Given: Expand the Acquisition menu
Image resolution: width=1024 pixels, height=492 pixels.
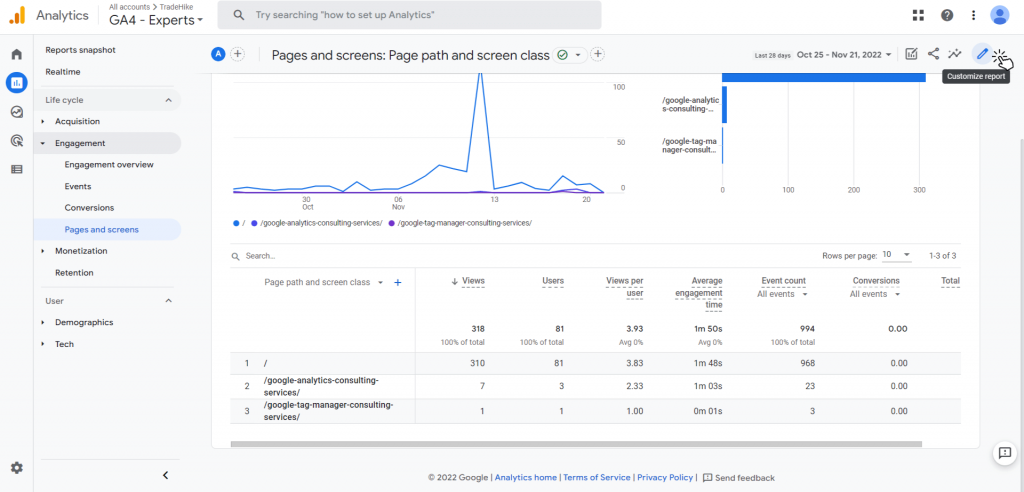Looking at the screenshot, I should [77, 121].
